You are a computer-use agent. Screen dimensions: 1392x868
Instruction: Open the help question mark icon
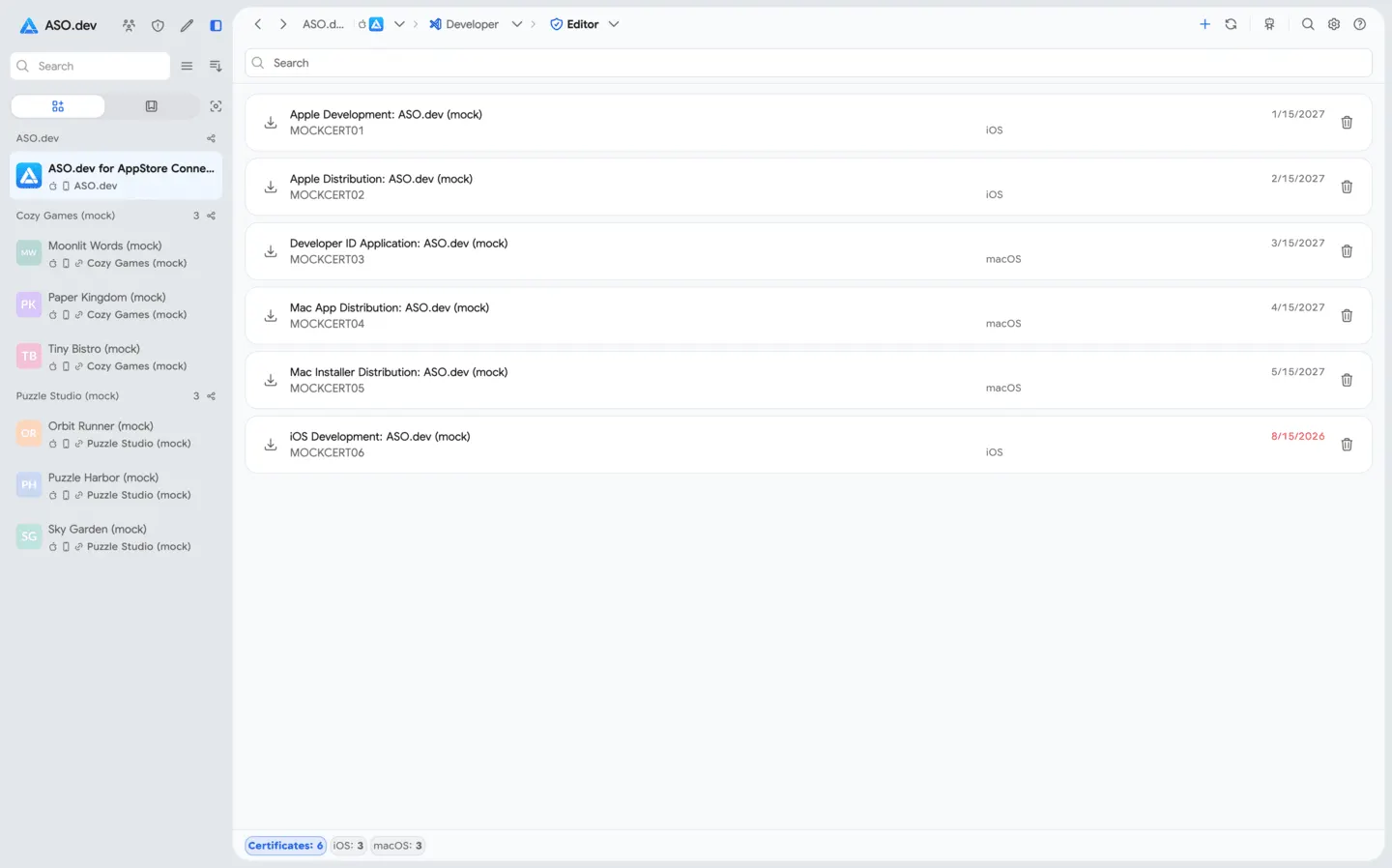[x=1360, y=24]
